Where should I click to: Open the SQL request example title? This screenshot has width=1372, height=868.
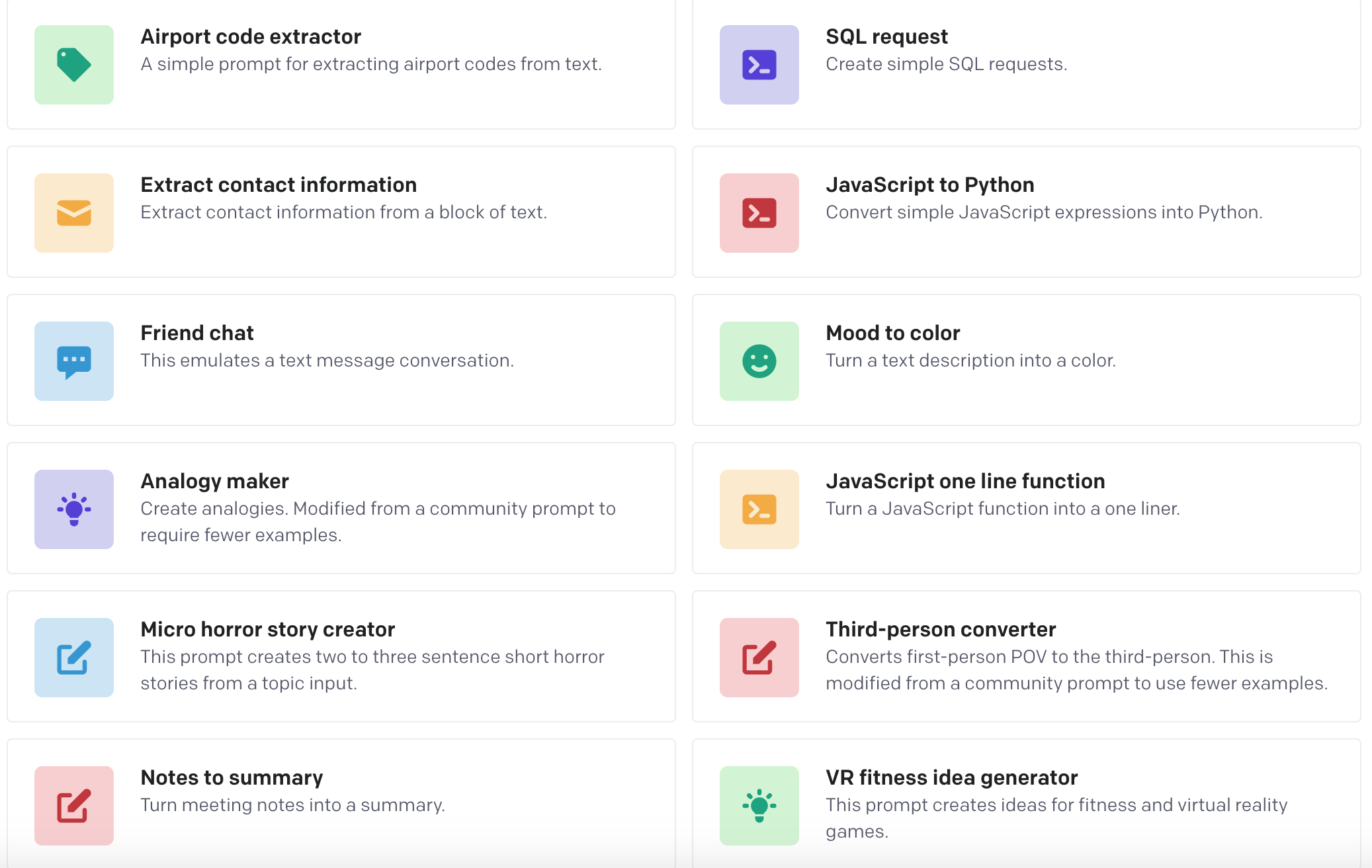point(886,36)
